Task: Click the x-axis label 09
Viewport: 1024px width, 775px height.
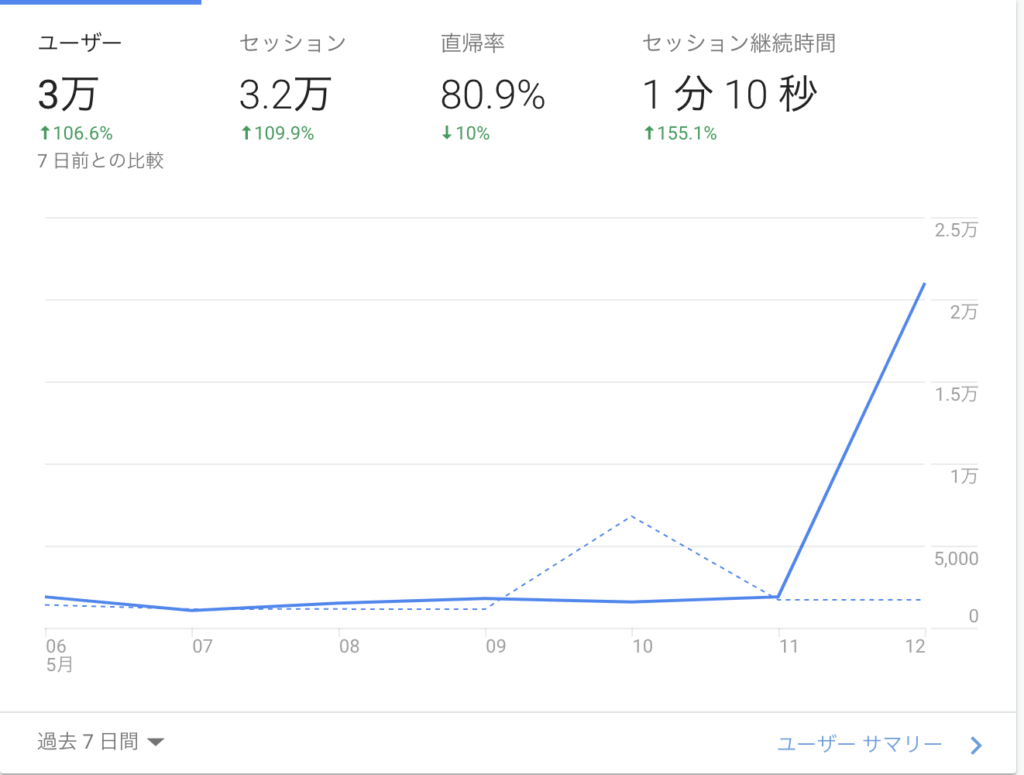Action: 496,646
